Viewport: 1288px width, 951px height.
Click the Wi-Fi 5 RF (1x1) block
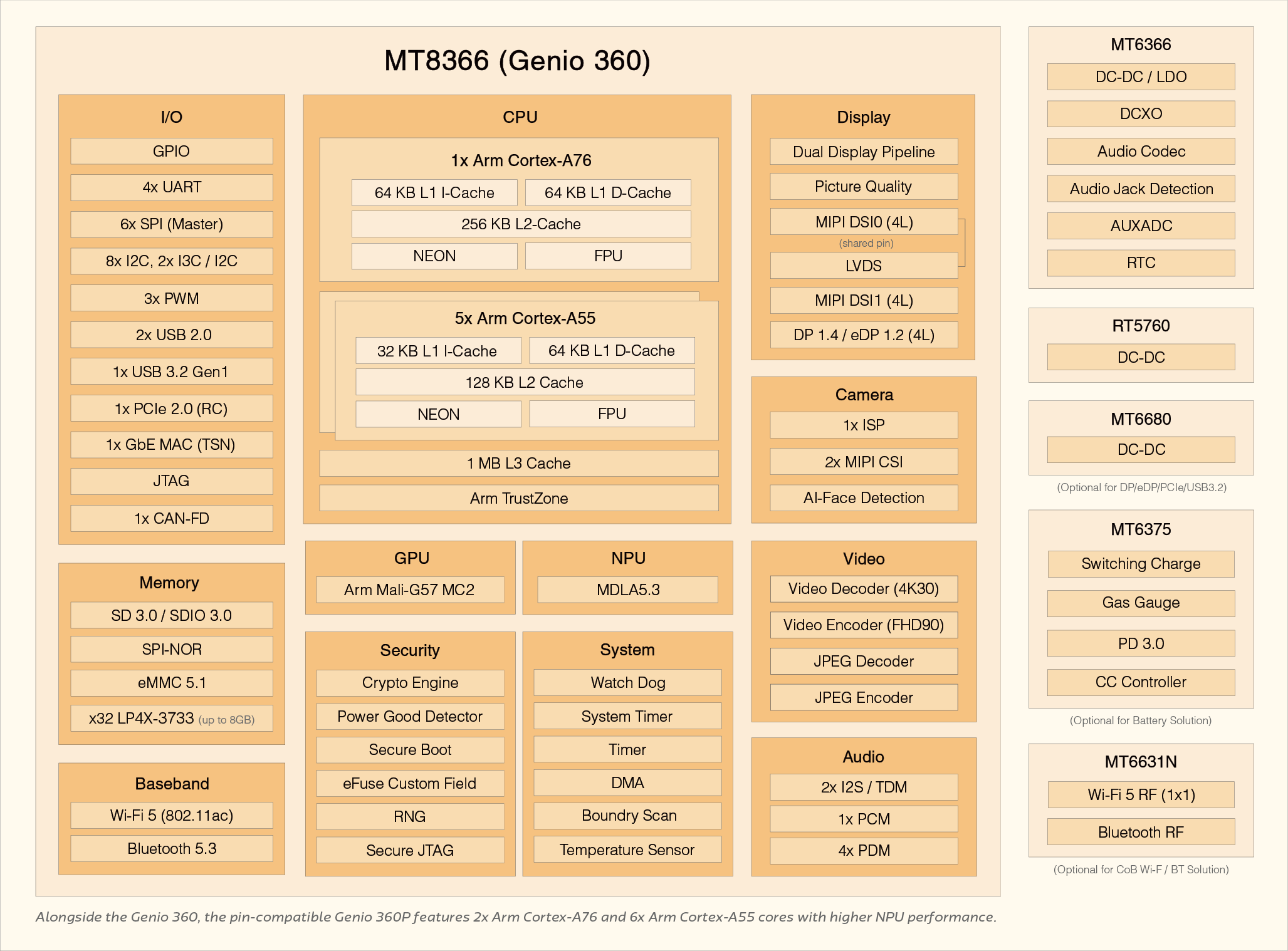pyautogui.click(x=1141, y=794)
